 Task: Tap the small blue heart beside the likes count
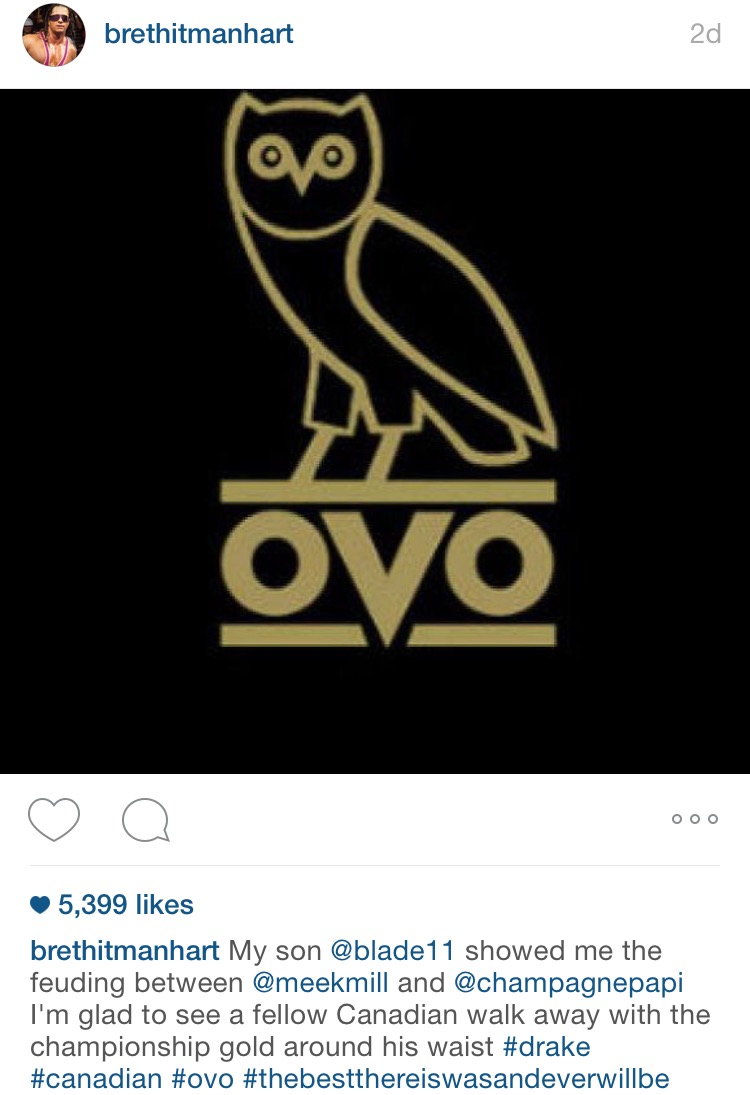point(41,905)
